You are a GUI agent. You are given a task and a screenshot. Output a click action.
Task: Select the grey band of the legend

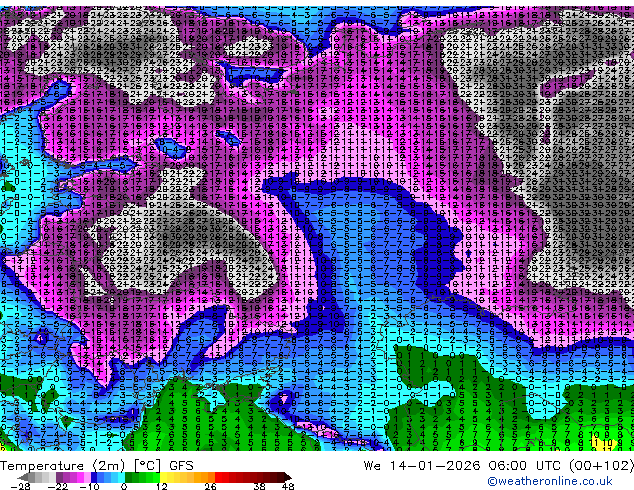(x=37, y=477)
